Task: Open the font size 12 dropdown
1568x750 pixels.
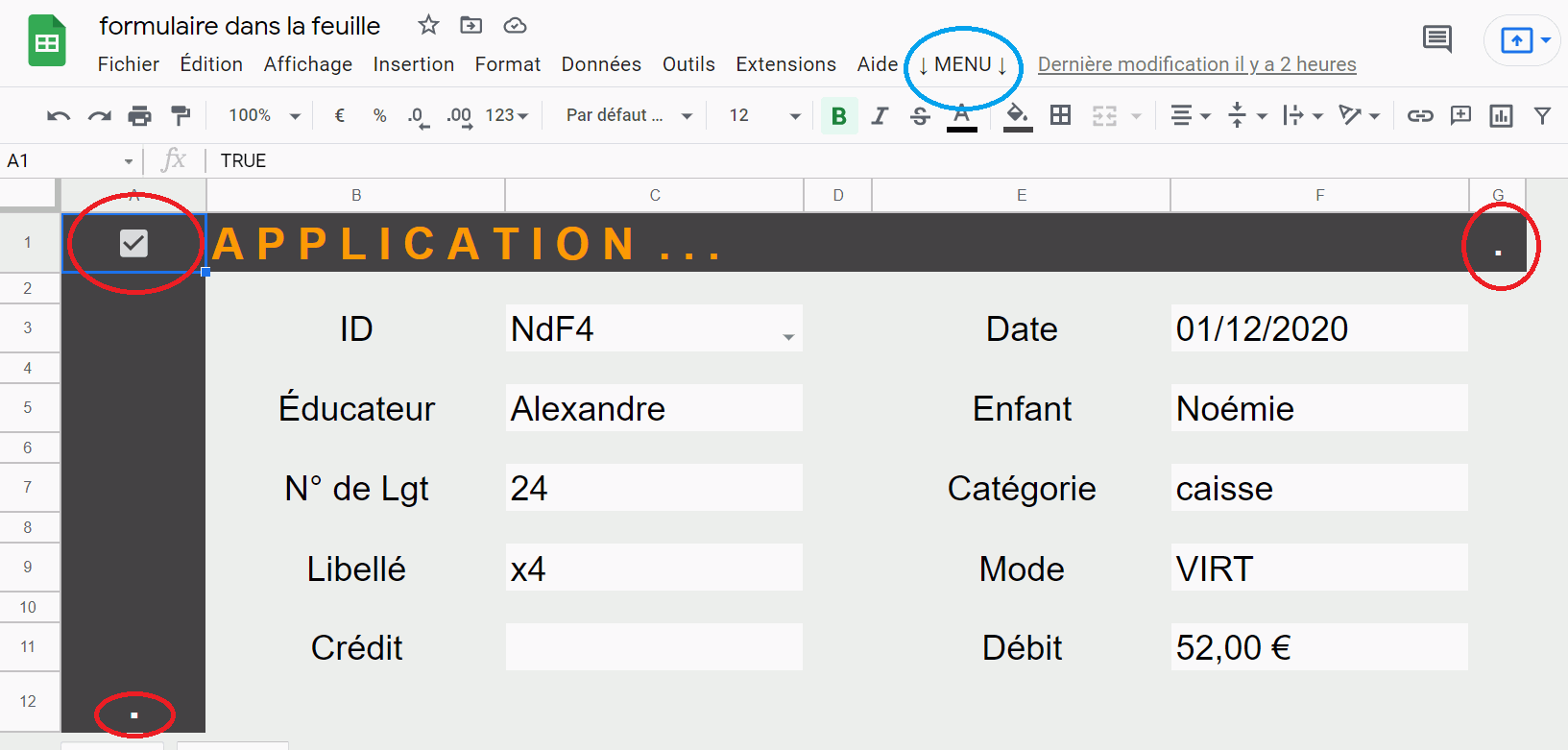Action: click(765, 116)
